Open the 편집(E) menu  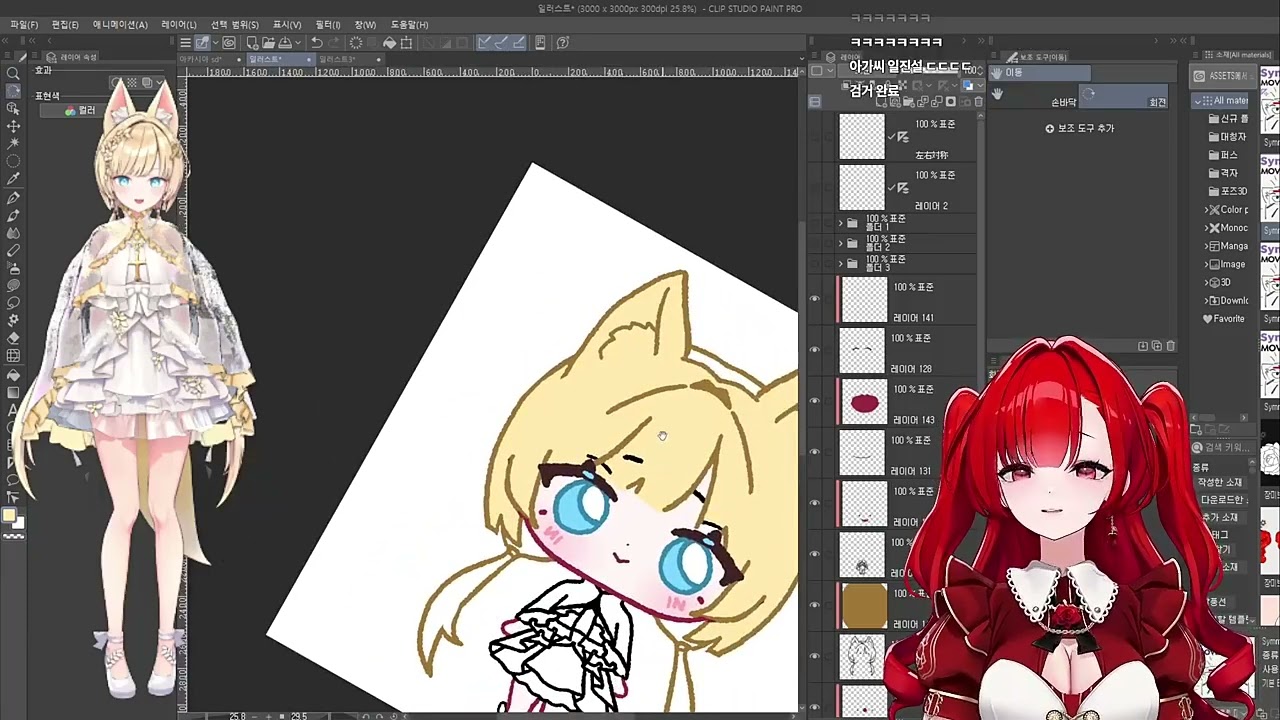coord(65,24)
